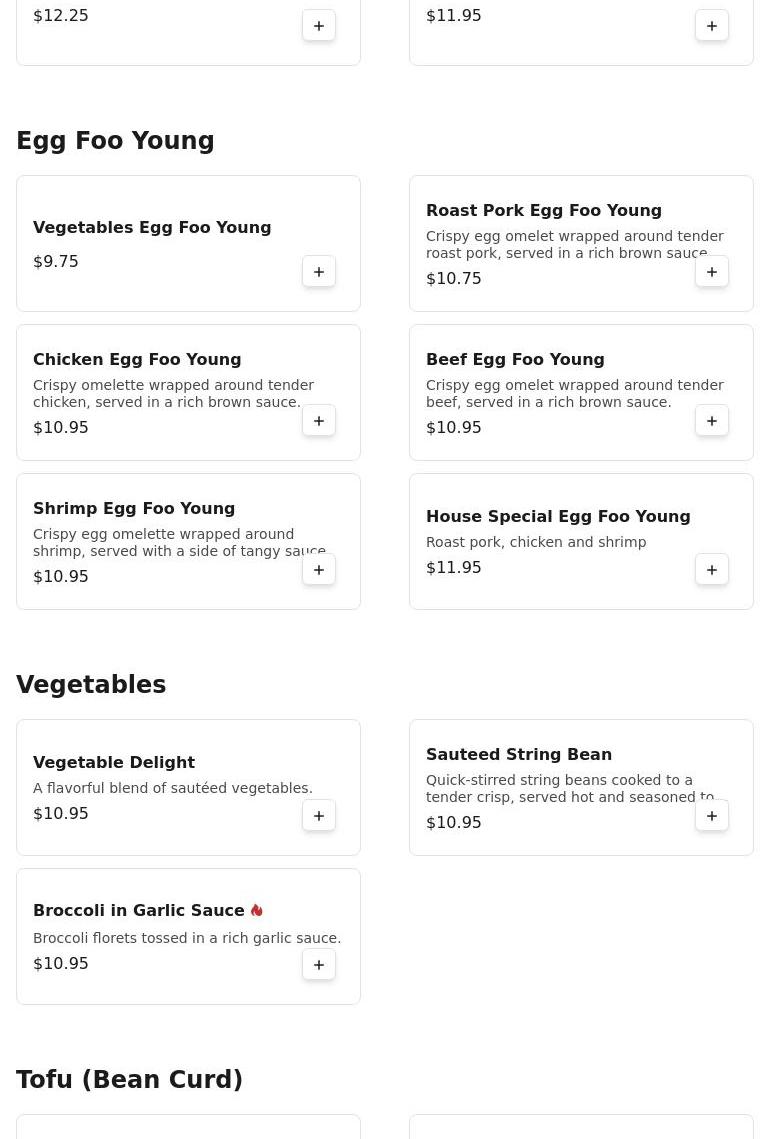Viewport: 770px width, 1139px height.
Task: Add Shrimp Egg Foo Young to cart
Action: tap(319, 570)
